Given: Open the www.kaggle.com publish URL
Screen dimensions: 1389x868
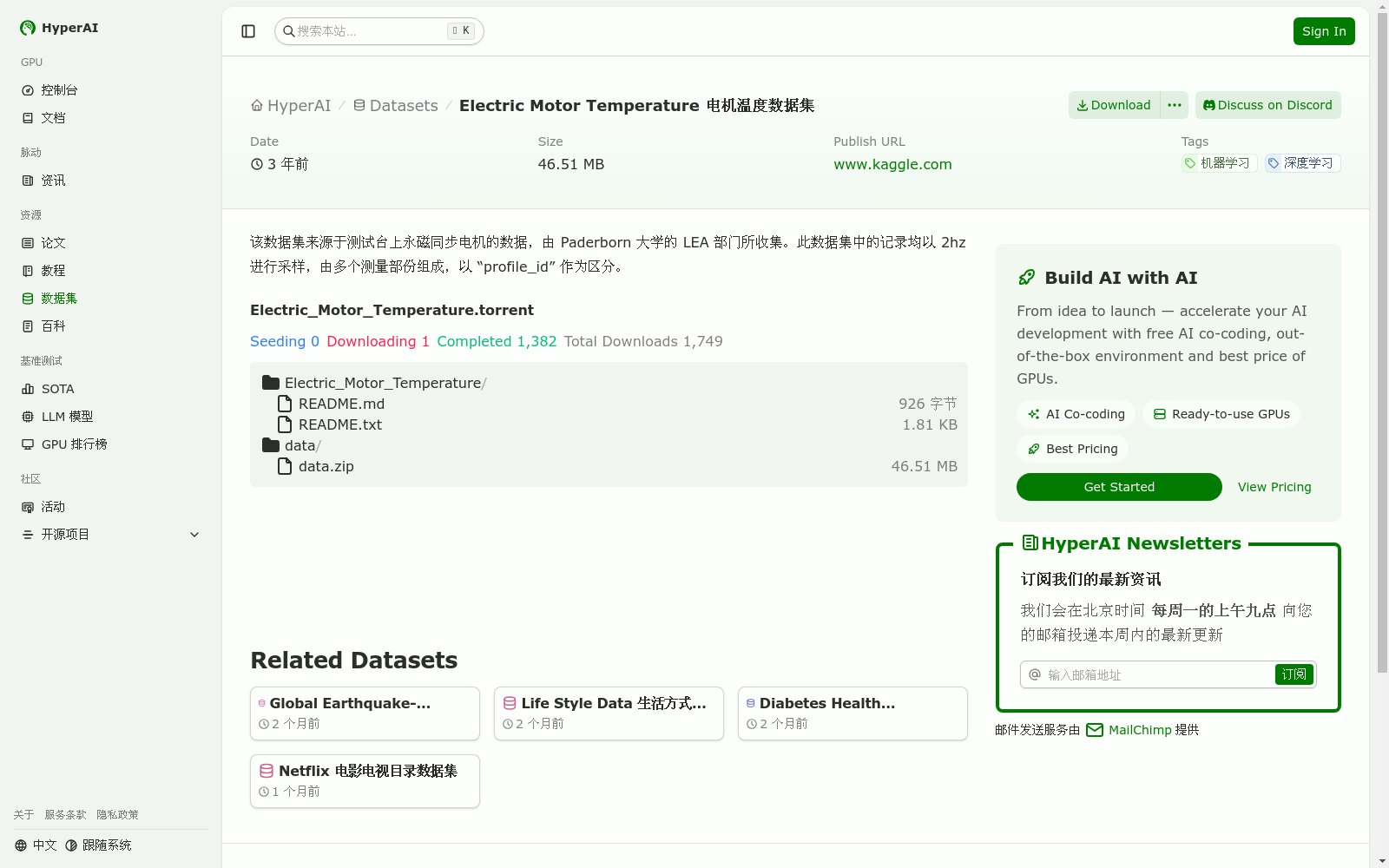Looking at the screenshot, I should click(892, 165).
